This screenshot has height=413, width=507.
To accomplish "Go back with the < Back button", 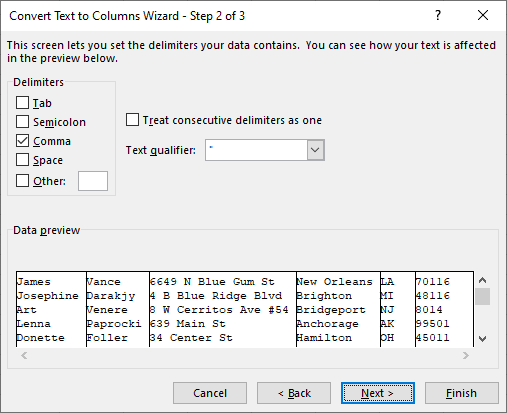I will (294, 393).
